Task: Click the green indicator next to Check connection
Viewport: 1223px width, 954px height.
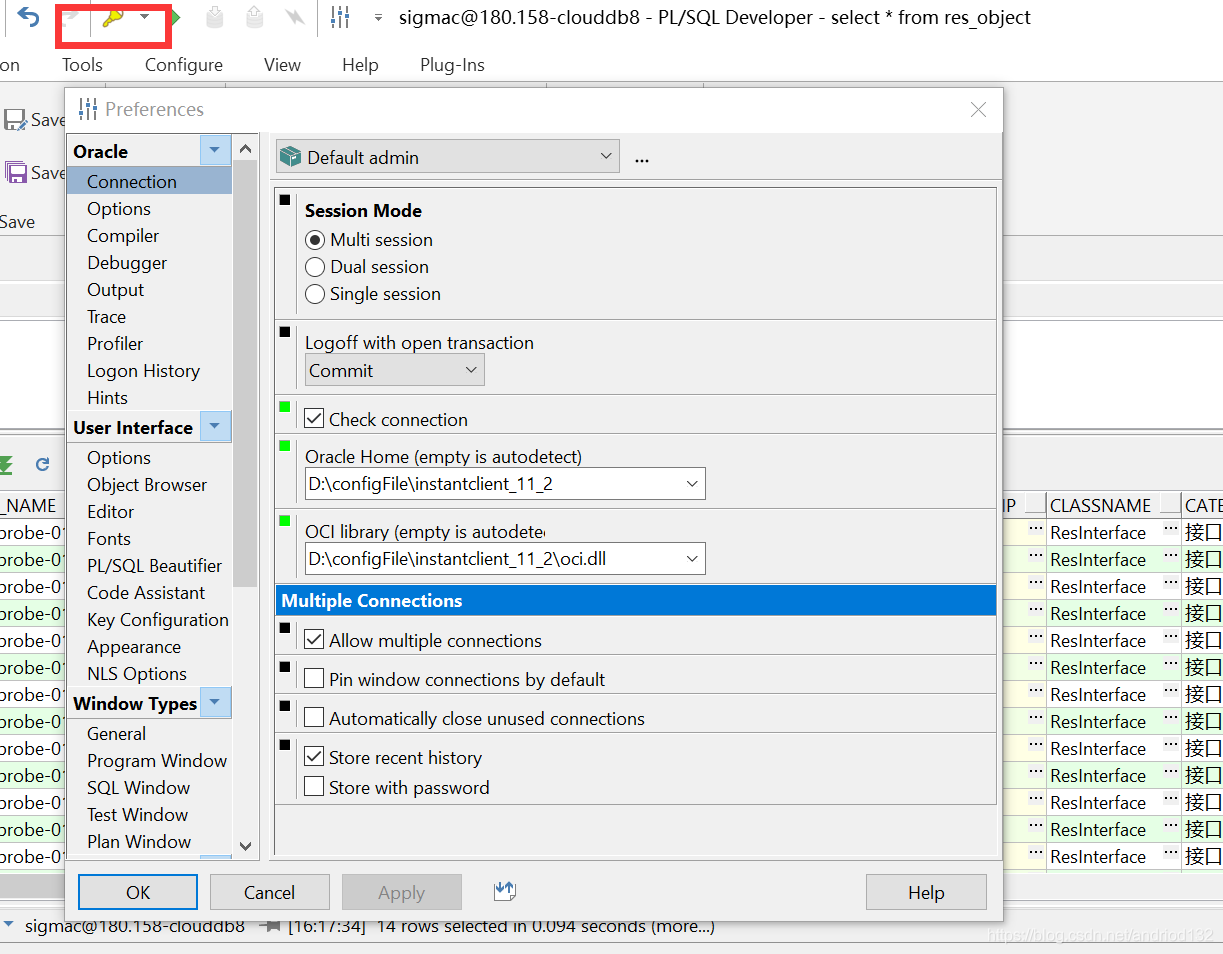Action: (285, 406)
